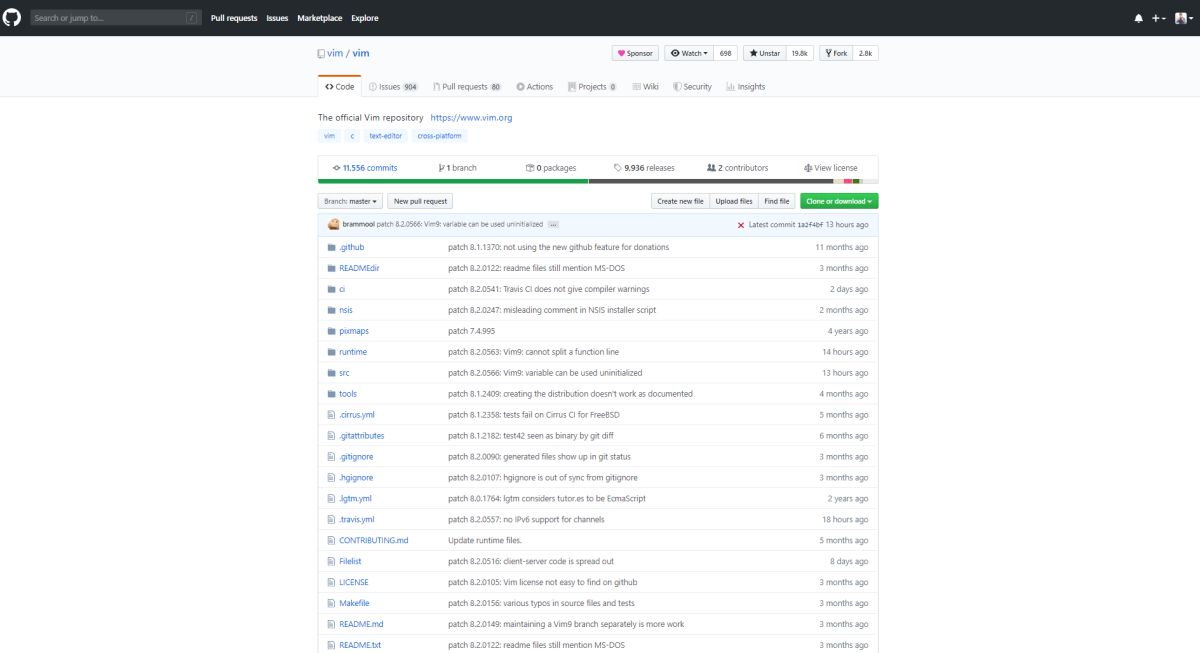Click the brammool author avatar
Screen dimensions: 1200x653
[x=334, y=225]
